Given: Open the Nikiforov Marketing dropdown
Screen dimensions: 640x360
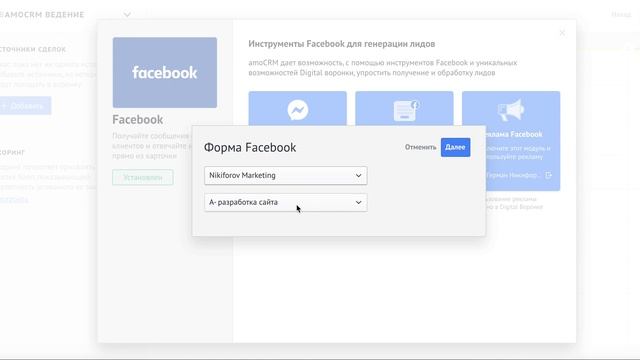Looking at the screenshot, I should (x=285, y=175).
